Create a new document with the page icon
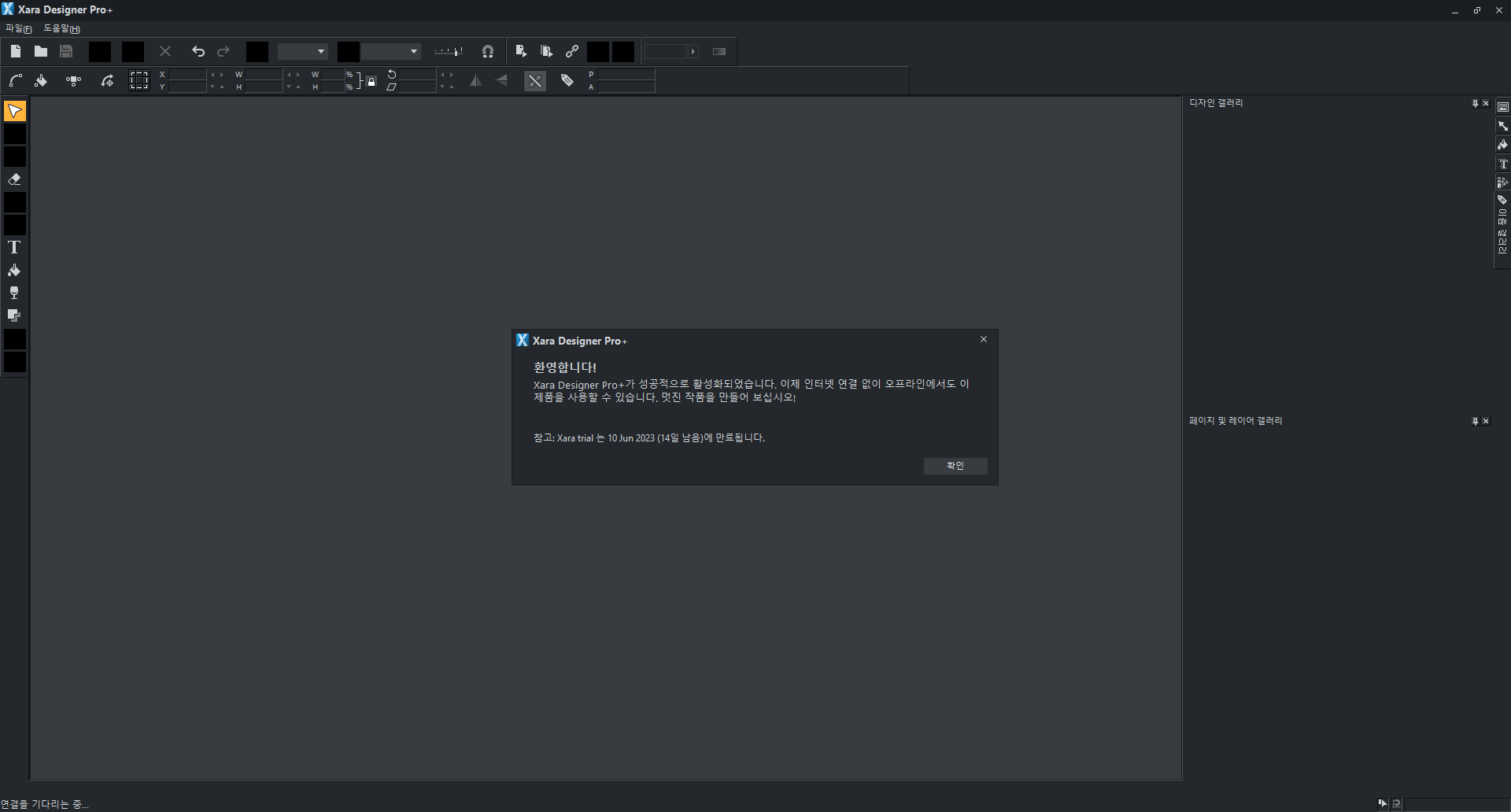 click(x=16, y=51)
